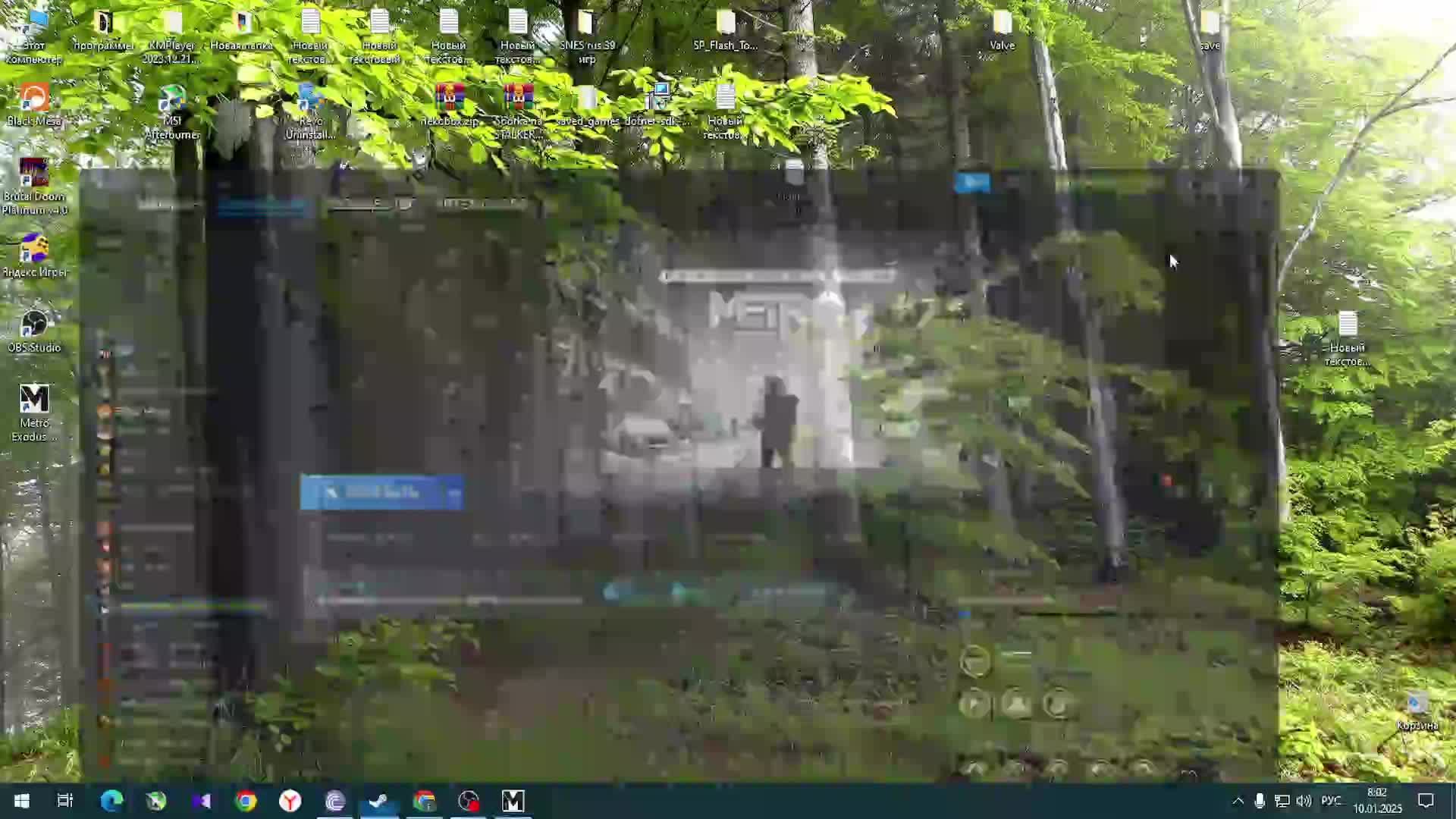The height and width of the screenshot is (819, 1456).
Task: Click the blue play button in the fading Steam window
Action: pyautogui.click(x=381, y=493)
